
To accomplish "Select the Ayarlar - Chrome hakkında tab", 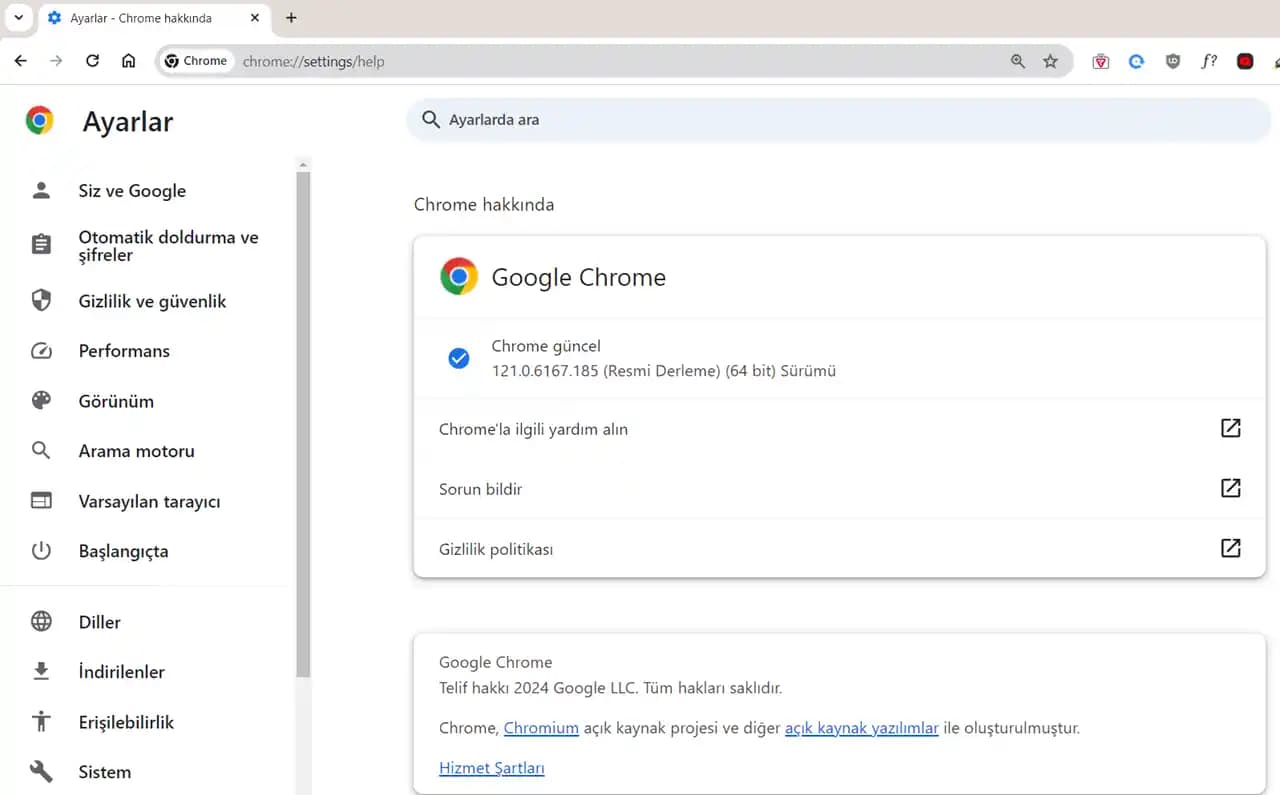I will (x=140, y=17).
